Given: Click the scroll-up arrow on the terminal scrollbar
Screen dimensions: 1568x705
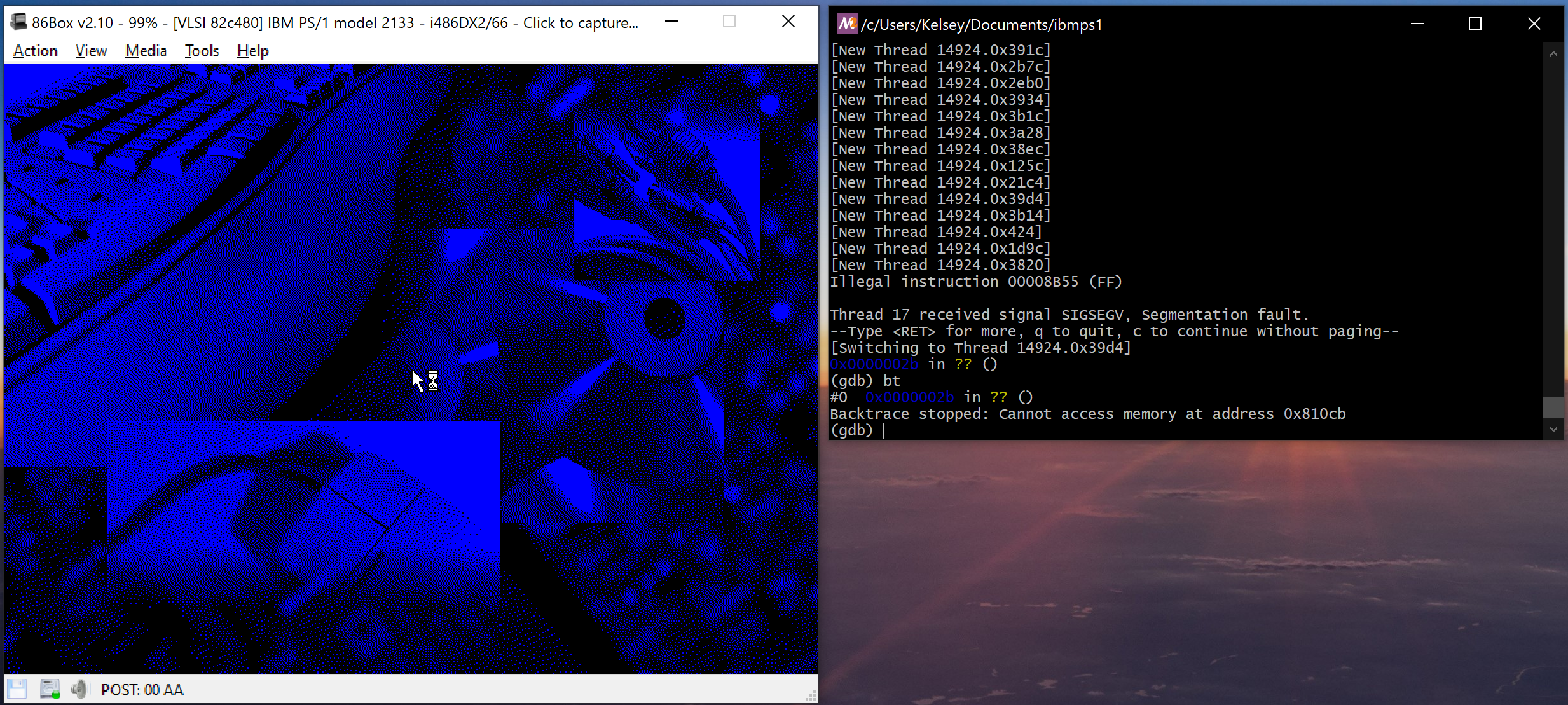Looking at the screenshot, I should click(1552, 53).
